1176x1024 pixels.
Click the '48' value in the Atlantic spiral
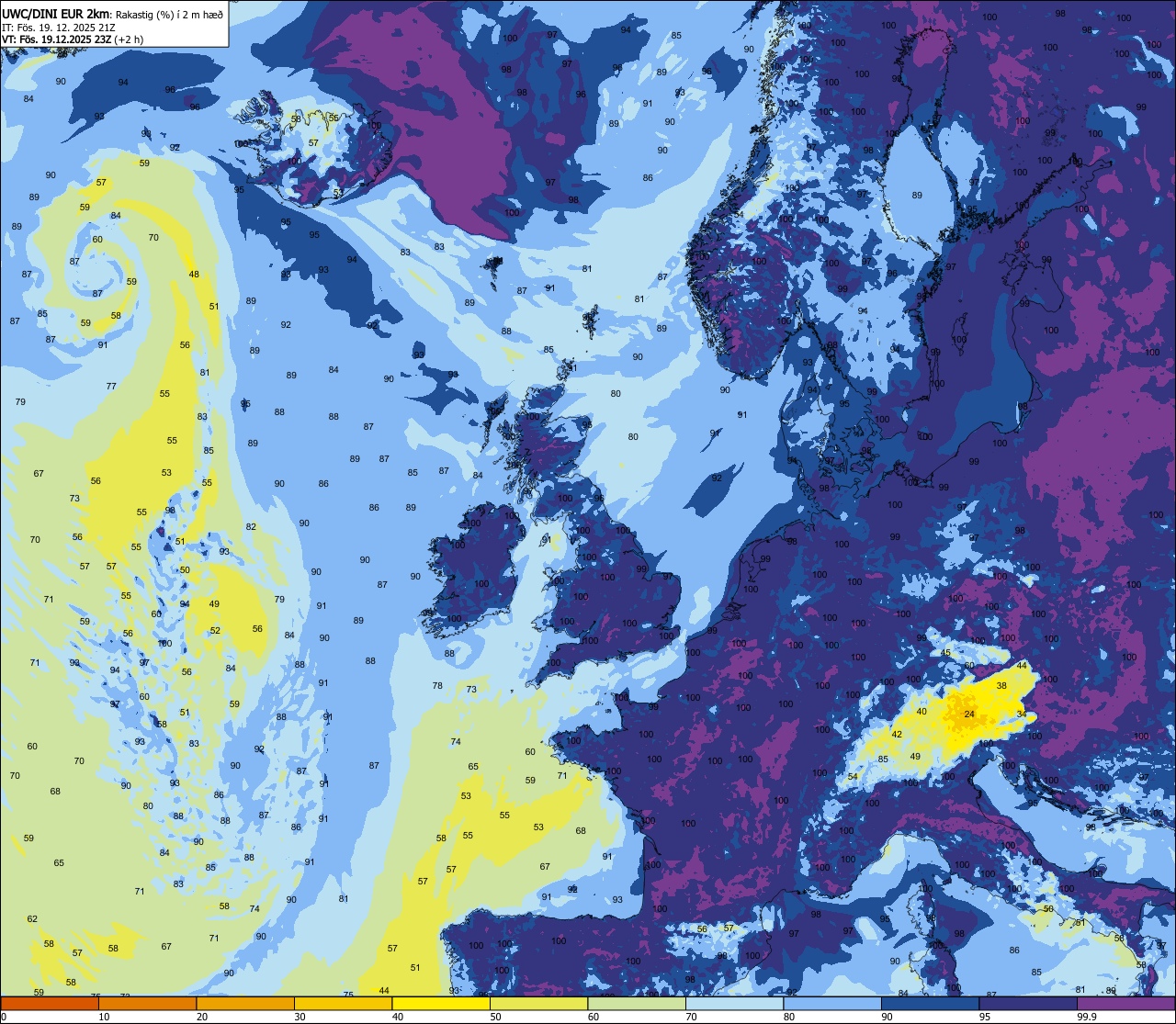point(194,274)
